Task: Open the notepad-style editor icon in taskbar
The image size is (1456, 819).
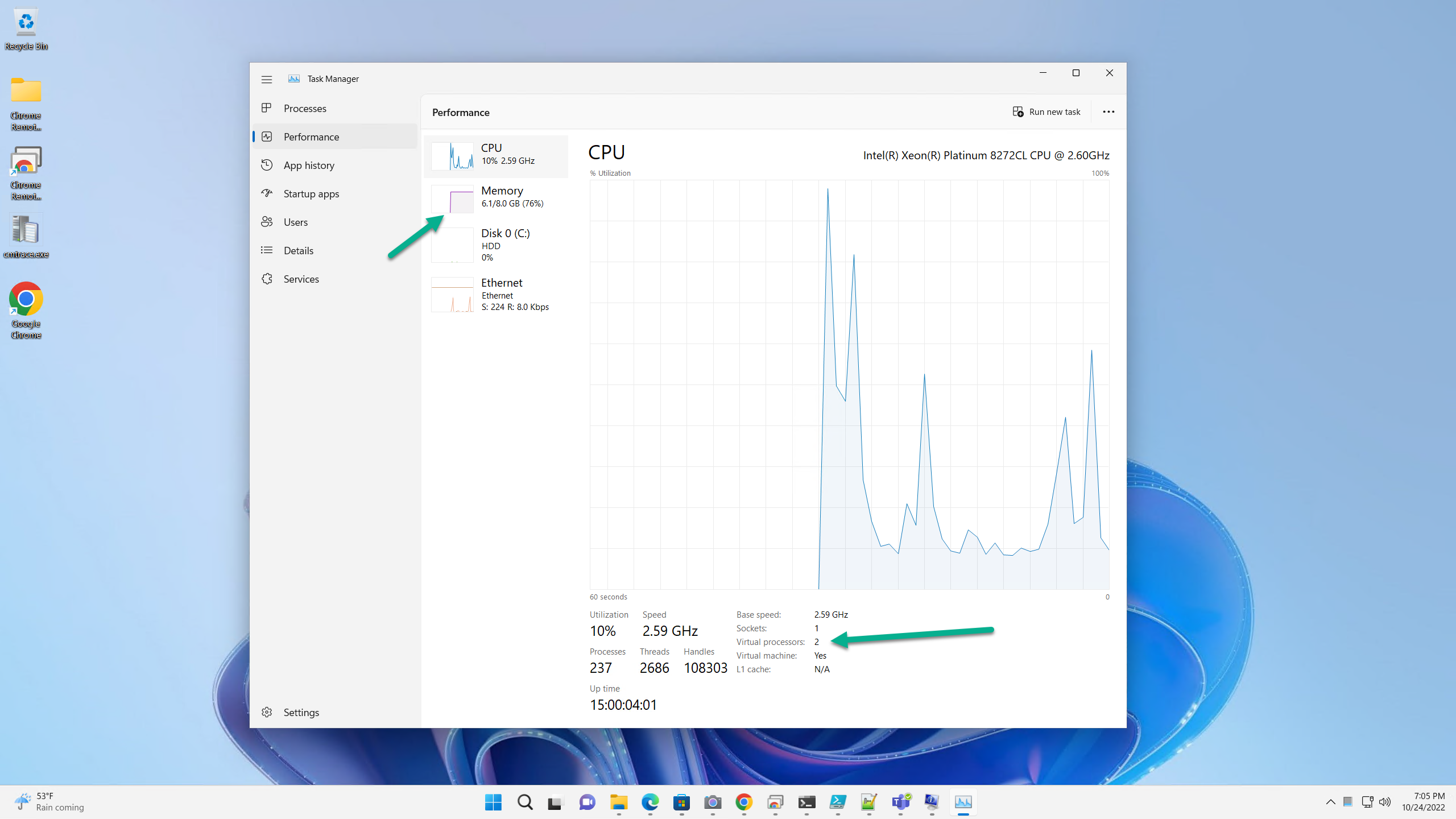Action: (x=869, y=802)
